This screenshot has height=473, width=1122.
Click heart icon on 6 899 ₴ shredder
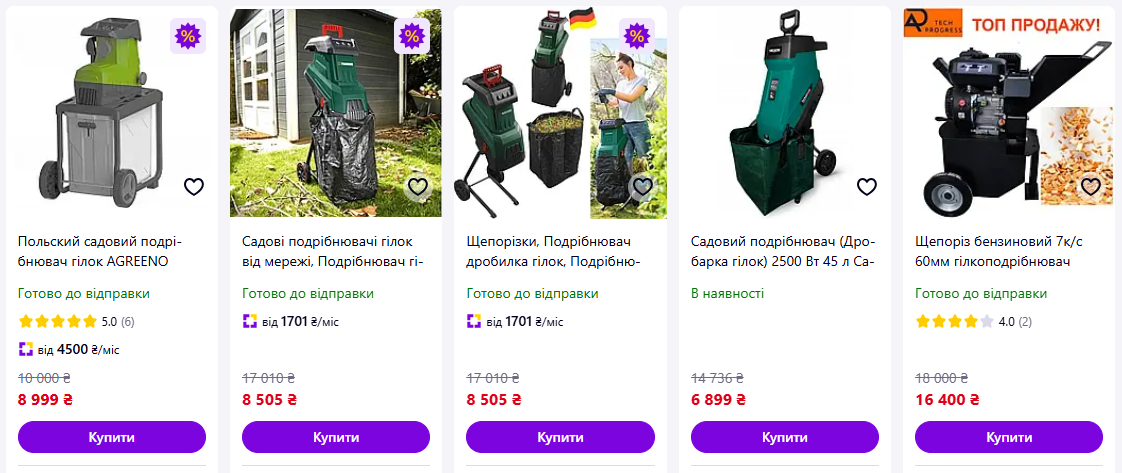pos(867,187)
